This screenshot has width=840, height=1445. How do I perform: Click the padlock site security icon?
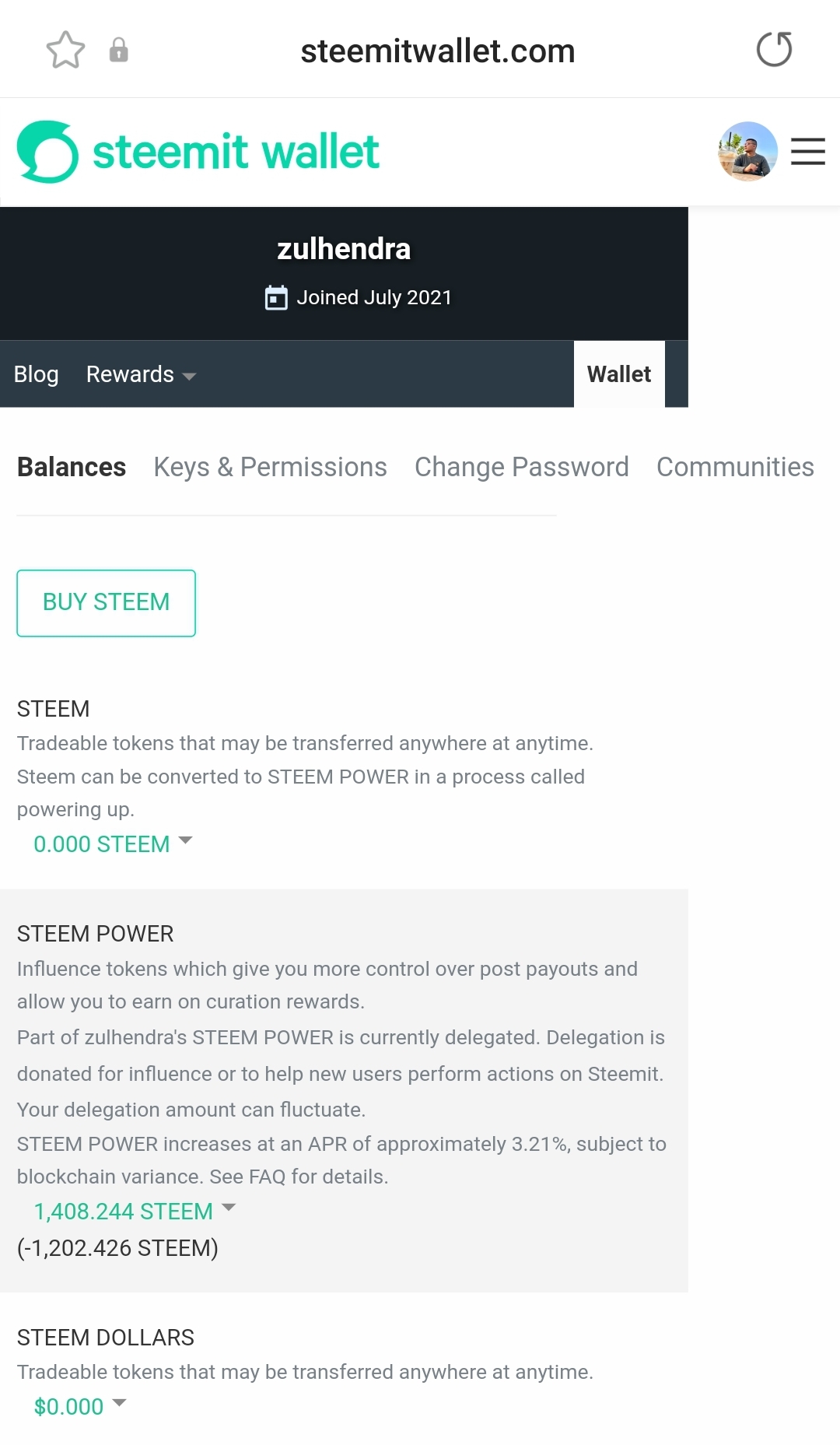click(x=118, y=51)
